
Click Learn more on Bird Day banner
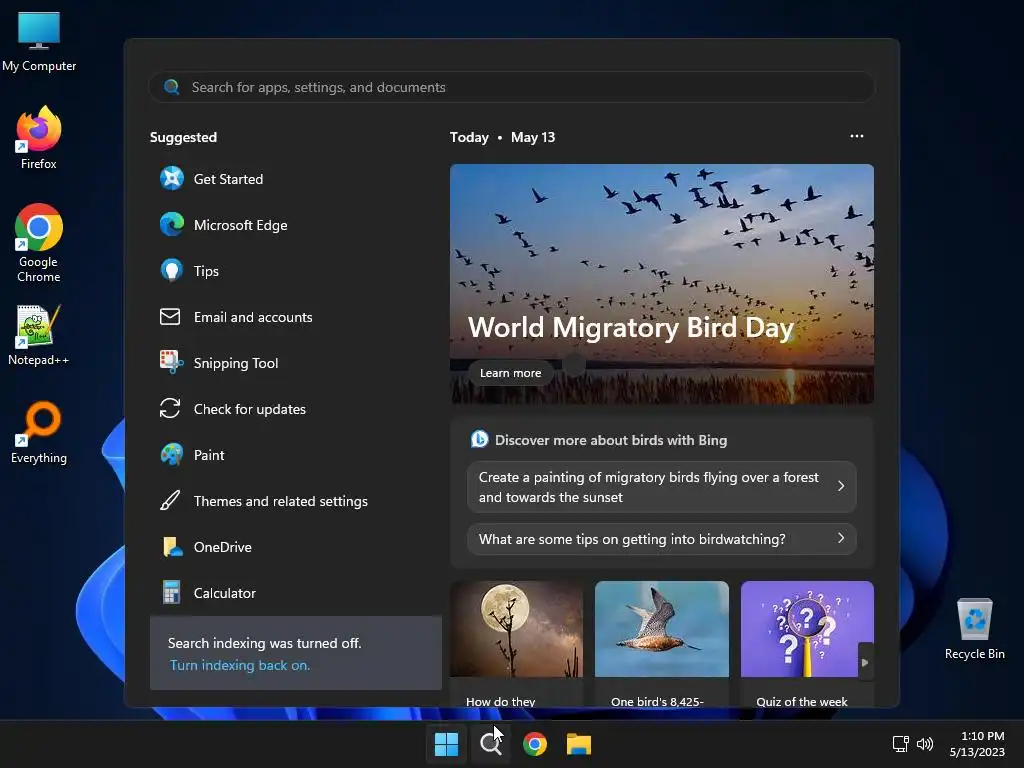[x=511, y=373]
